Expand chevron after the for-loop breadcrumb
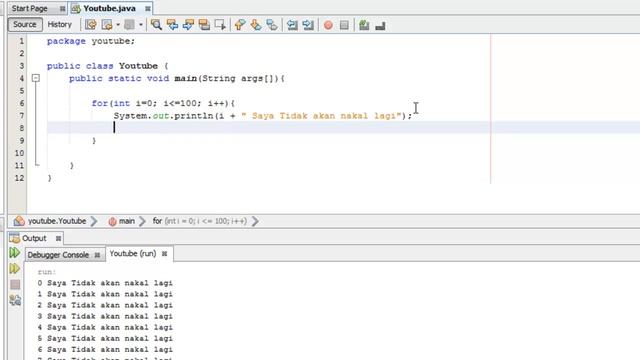 (255, 221)
